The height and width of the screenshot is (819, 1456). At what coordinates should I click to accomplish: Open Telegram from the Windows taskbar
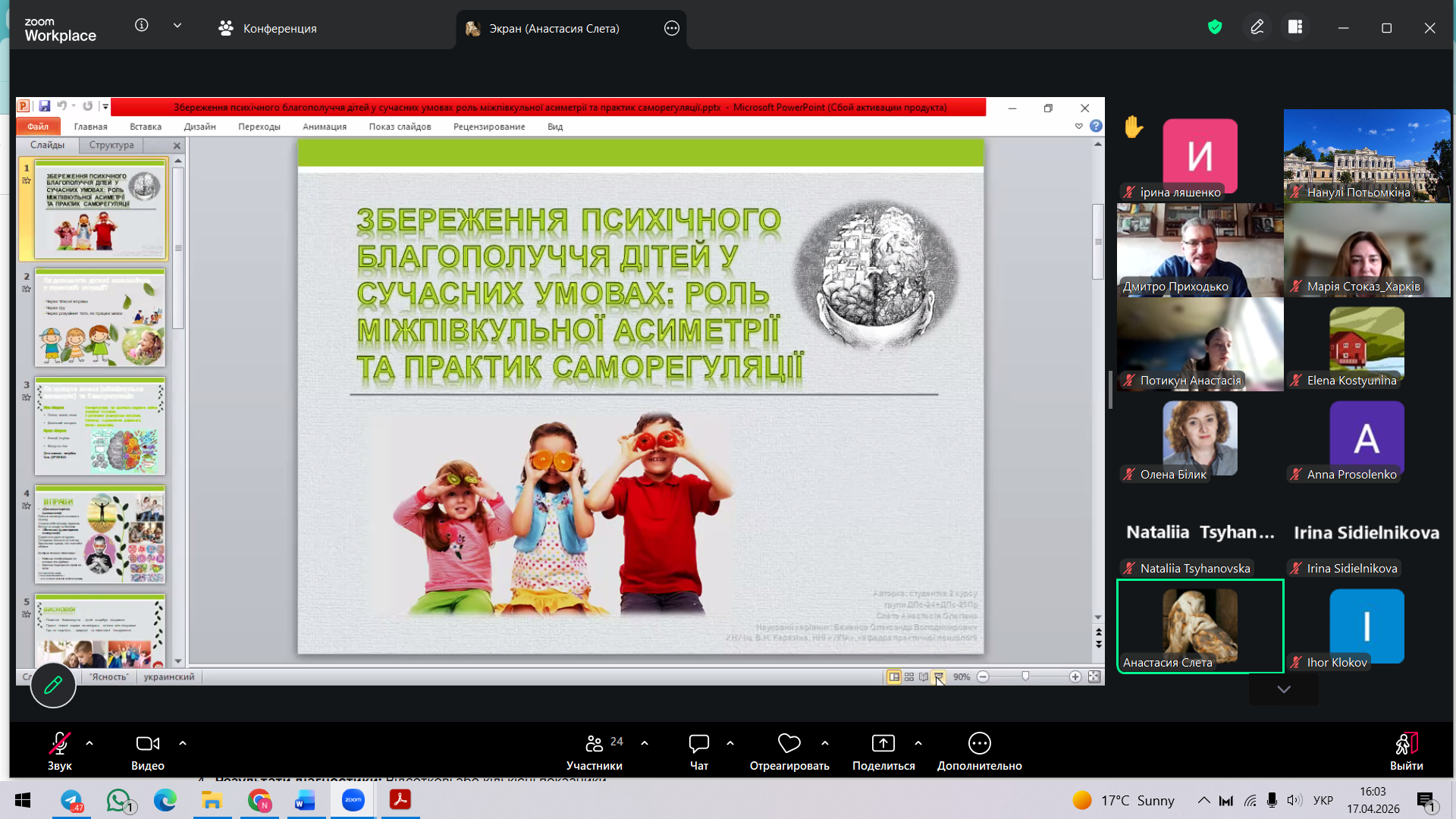tap(71, 800)
